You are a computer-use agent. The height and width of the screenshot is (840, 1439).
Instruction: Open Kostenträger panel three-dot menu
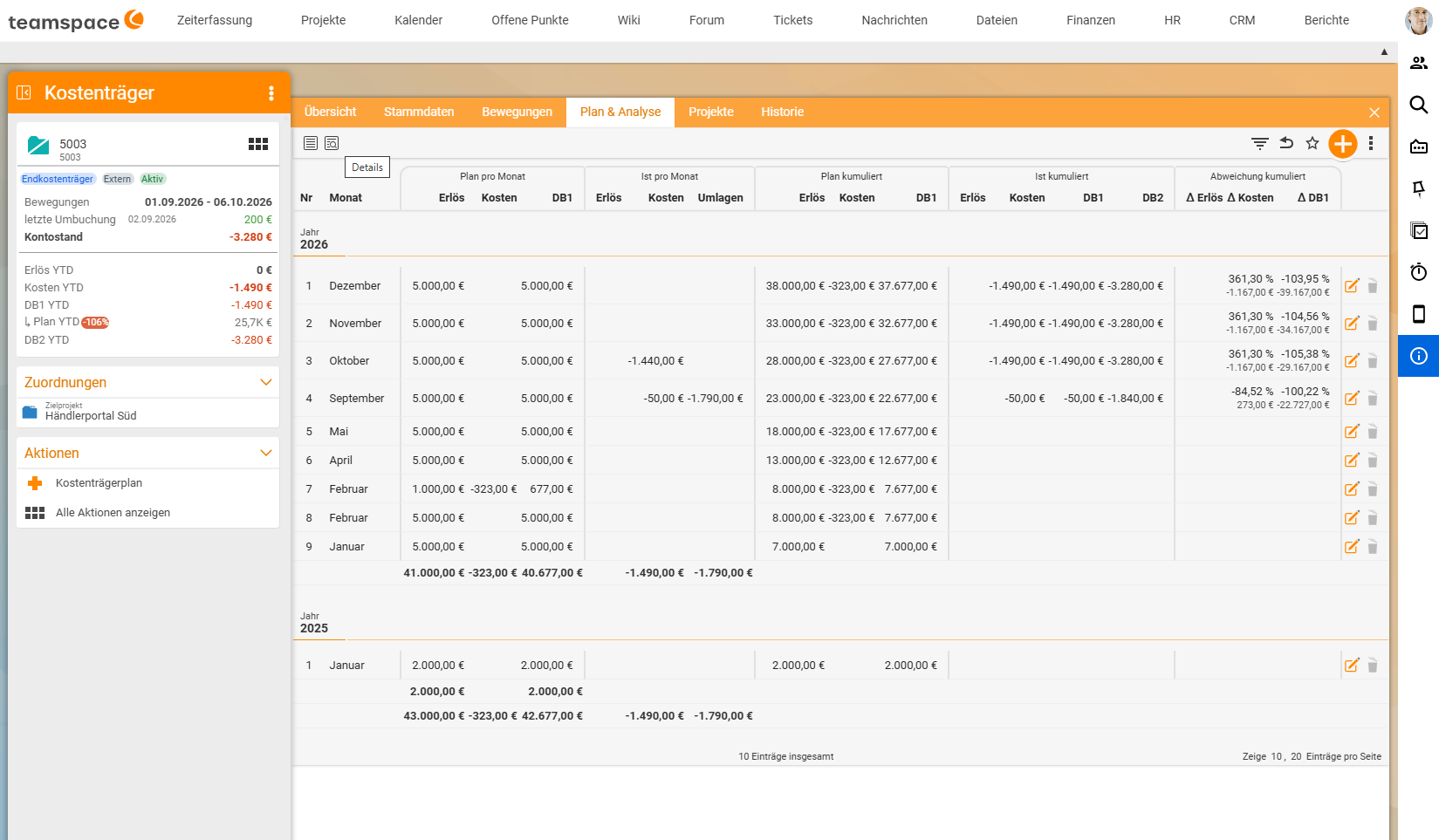click(271, 93)
